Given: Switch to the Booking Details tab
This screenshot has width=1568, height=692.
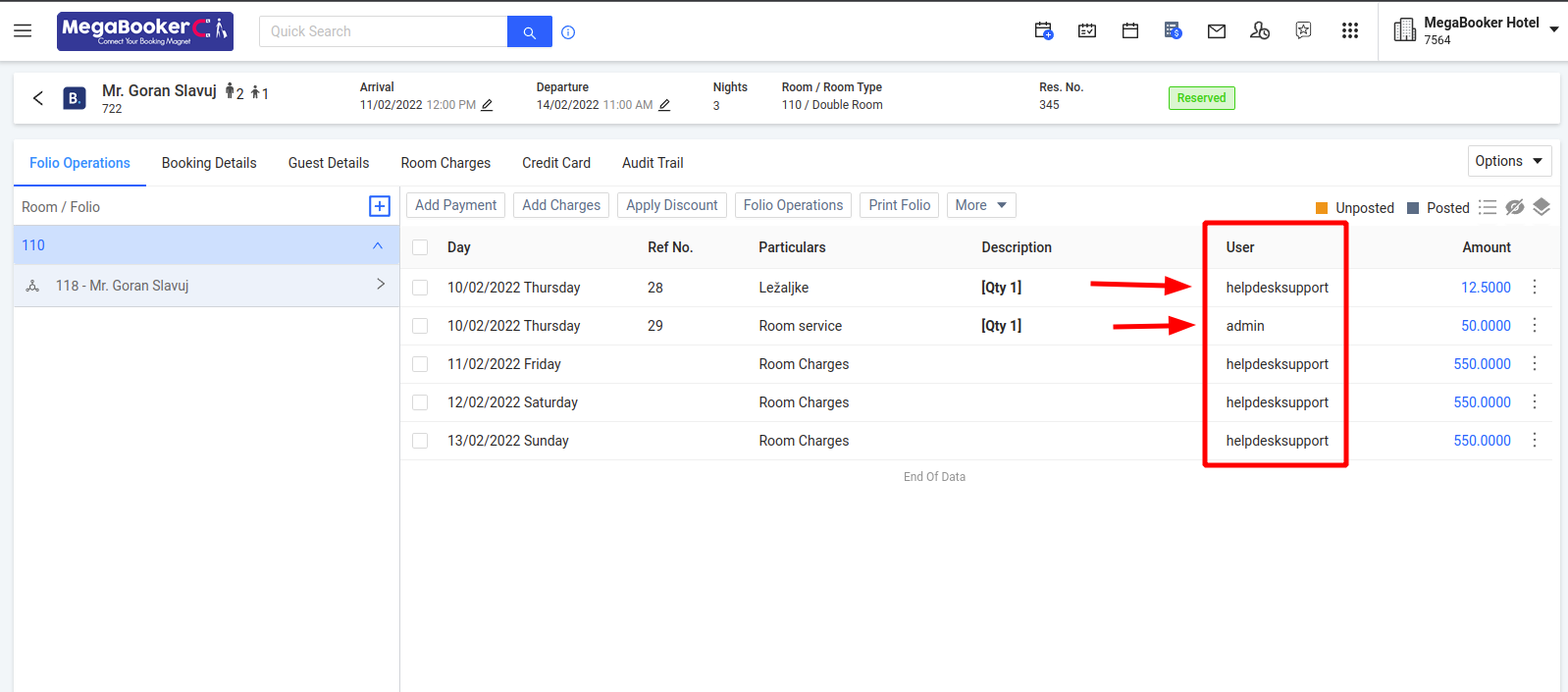Looking at the screenshot, I should tap(209, 163).
